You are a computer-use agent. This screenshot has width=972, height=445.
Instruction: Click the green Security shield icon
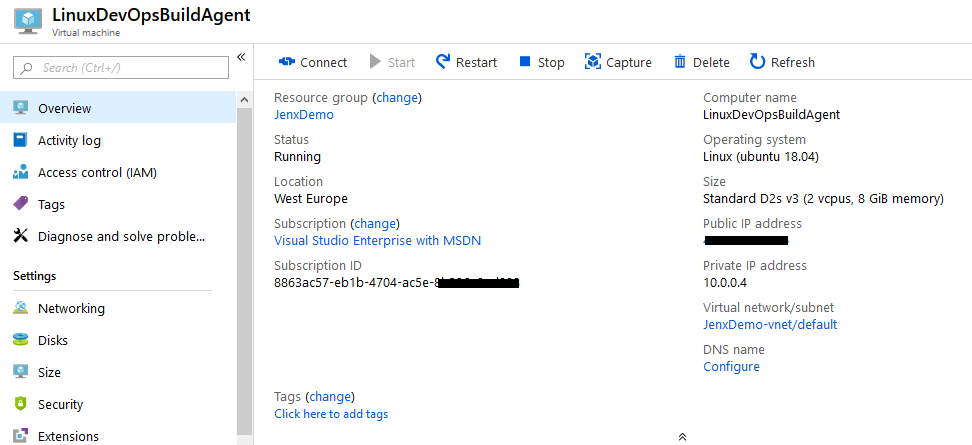click(x=20, y=404)
